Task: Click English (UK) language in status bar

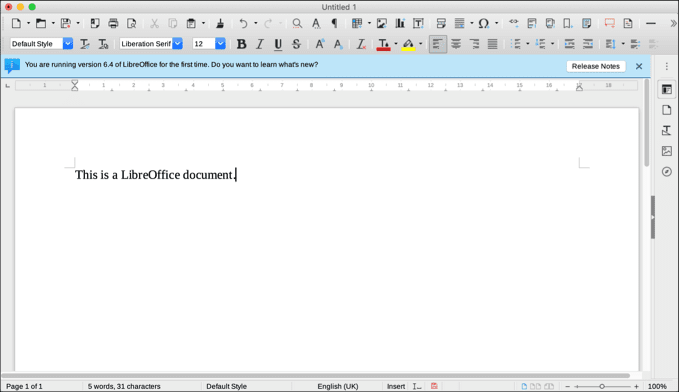Action: tap(338, 386)
